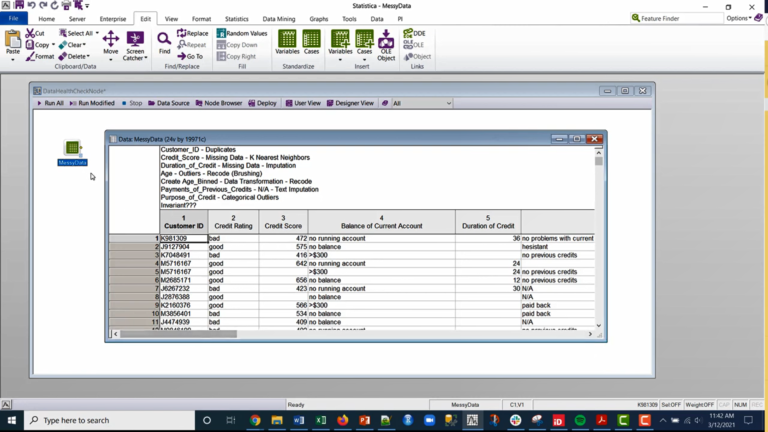Expand the Select All dropdown arrow
The width and height of the screenshot is (768, 432).
pos(97,33)
